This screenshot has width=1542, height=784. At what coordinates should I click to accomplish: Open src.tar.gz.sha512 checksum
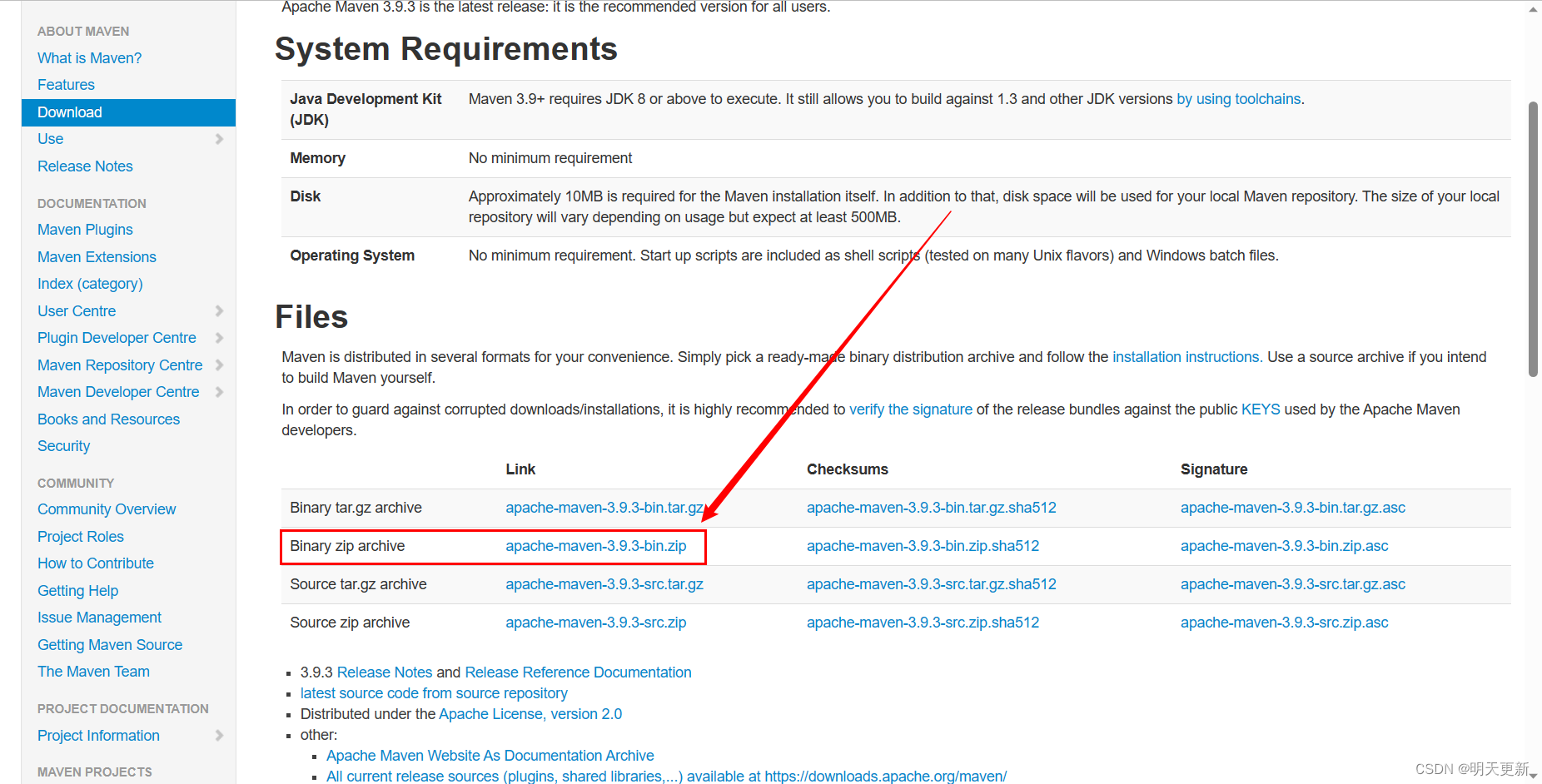coord(931,584)
